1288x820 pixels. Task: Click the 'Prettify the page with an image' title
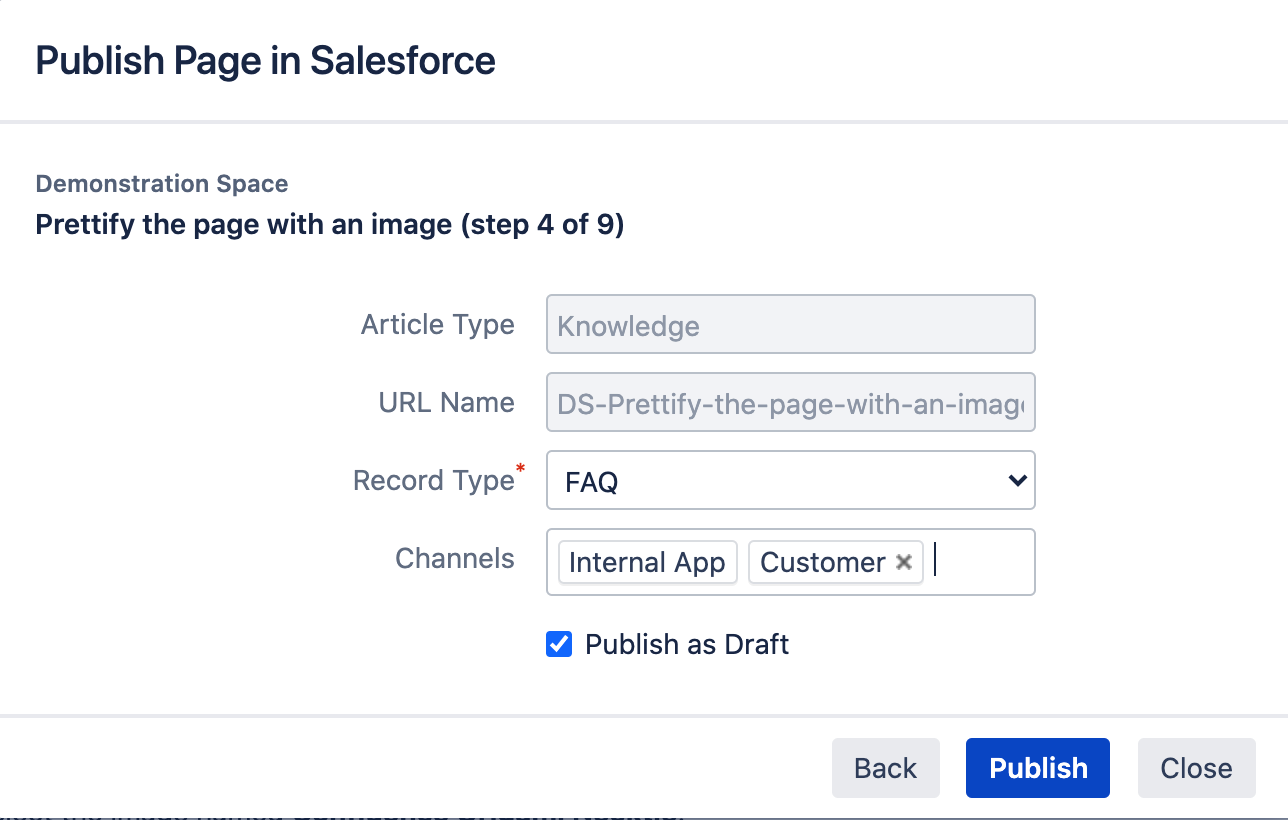(329, 225)
